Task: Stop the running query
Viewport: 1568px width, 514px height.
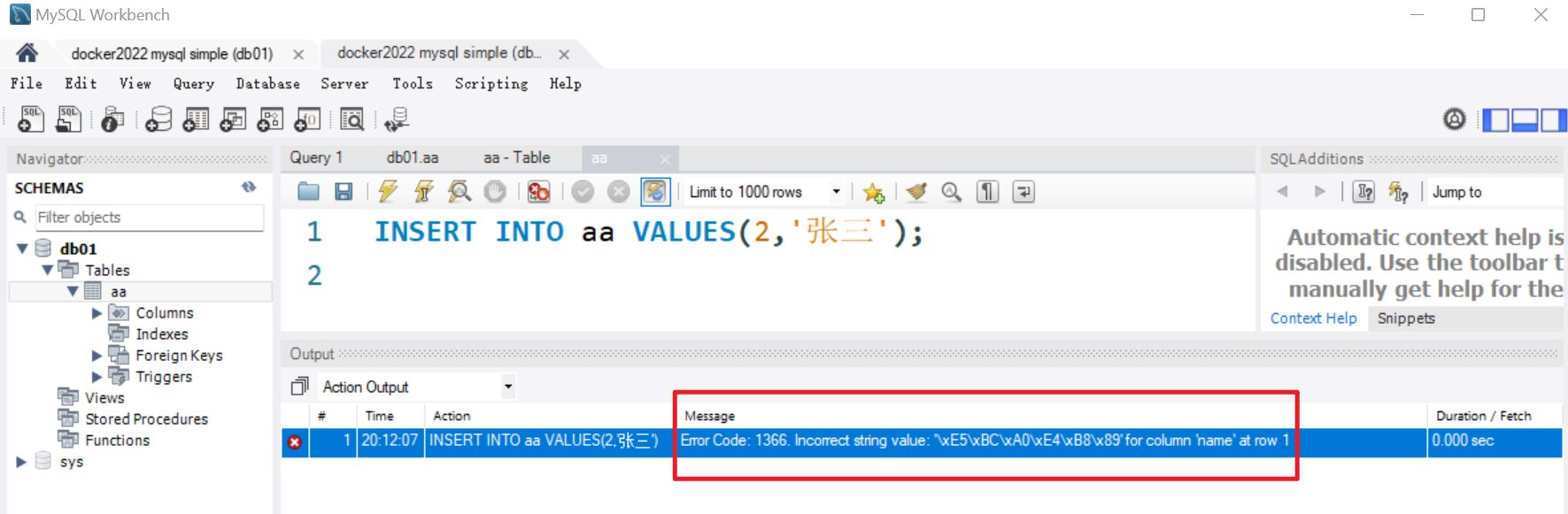Action: [495, 191]
